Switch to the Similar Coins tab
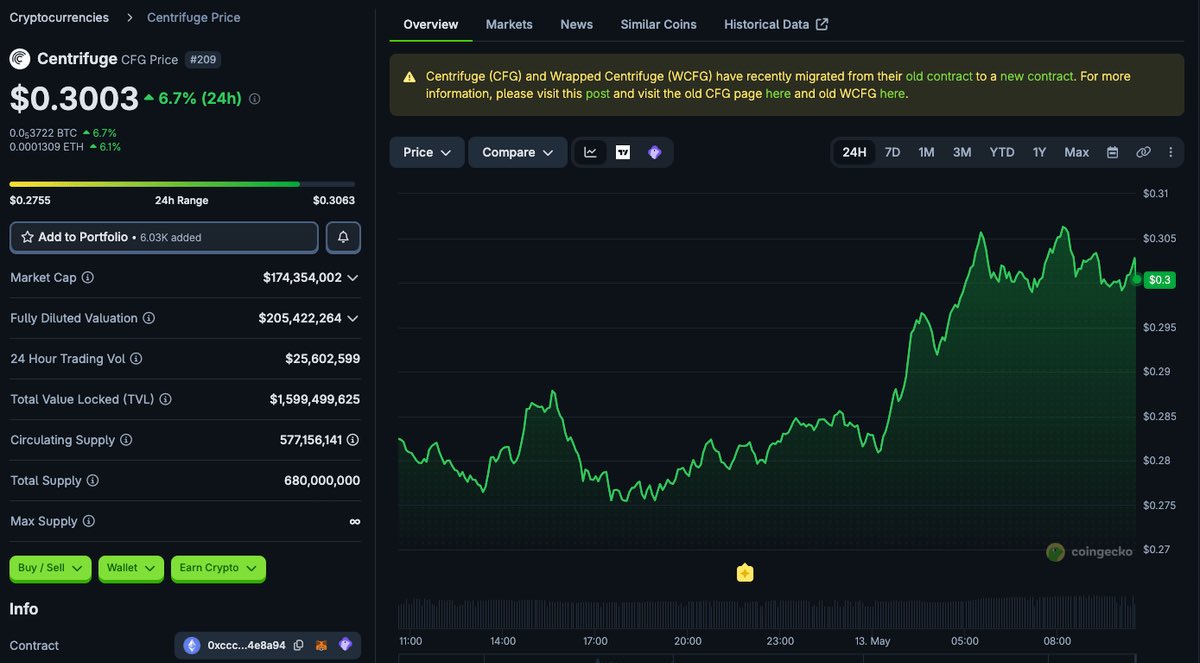The height and width of the screenshot is (663, 1200). pyautogui.click(x=658, y=24)
